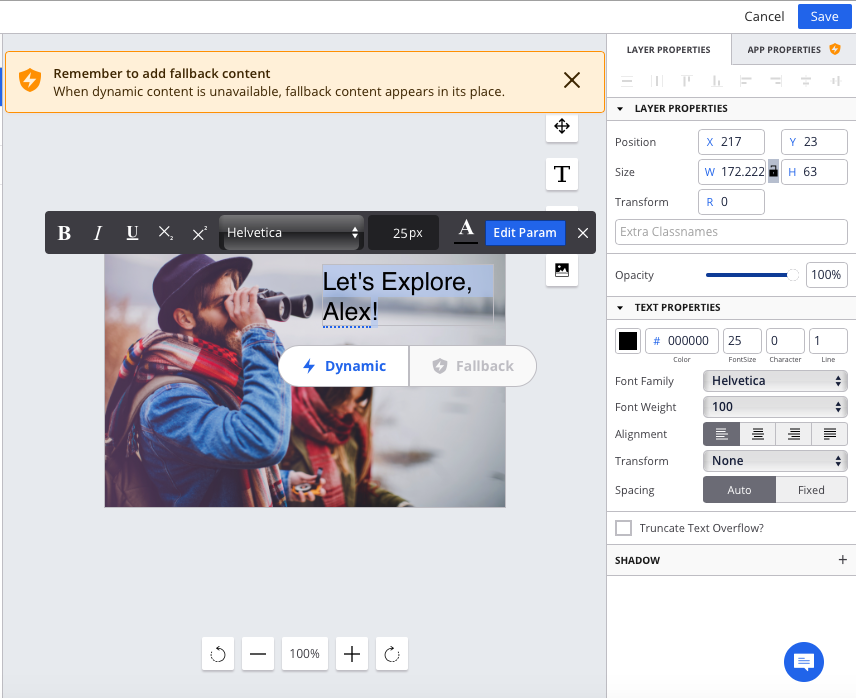Rotate the canvas counterclockwise

217,653
